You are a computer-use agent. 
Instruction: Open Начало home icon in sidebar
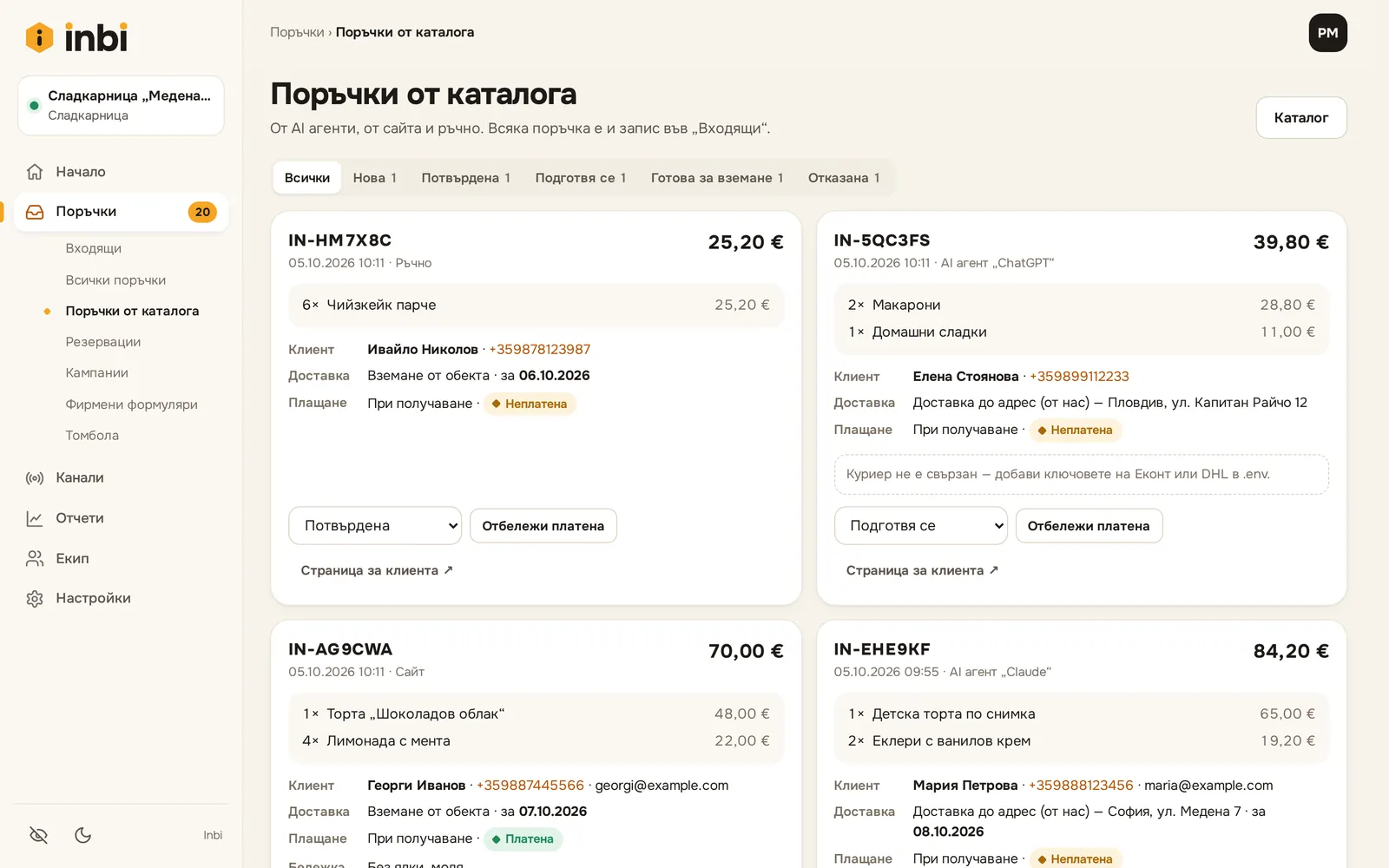point(35,172)
